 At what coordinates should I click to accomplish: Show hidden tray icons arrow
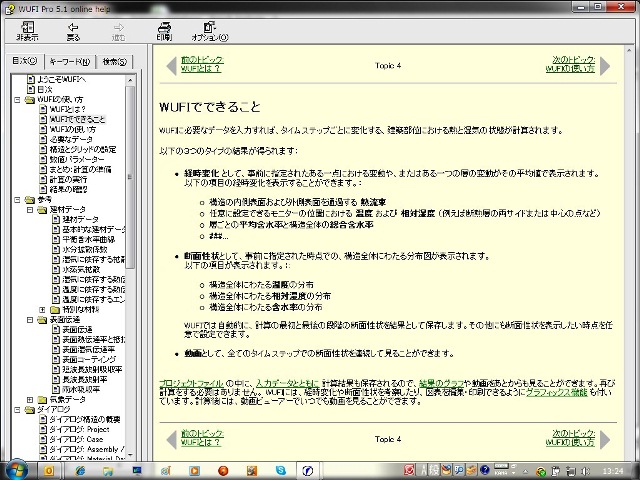coord(525,471)
